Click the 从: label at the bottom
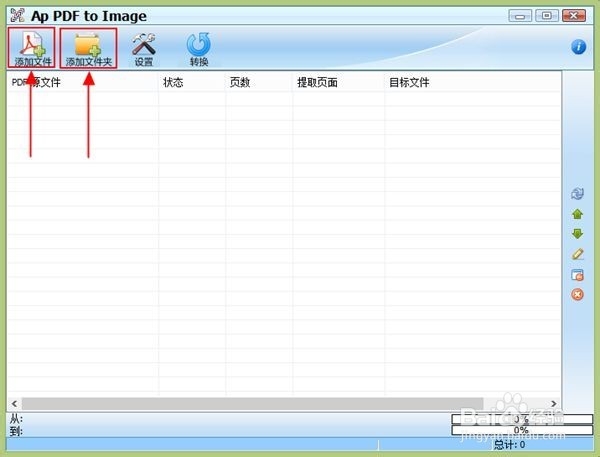 [x=16, y=419]
